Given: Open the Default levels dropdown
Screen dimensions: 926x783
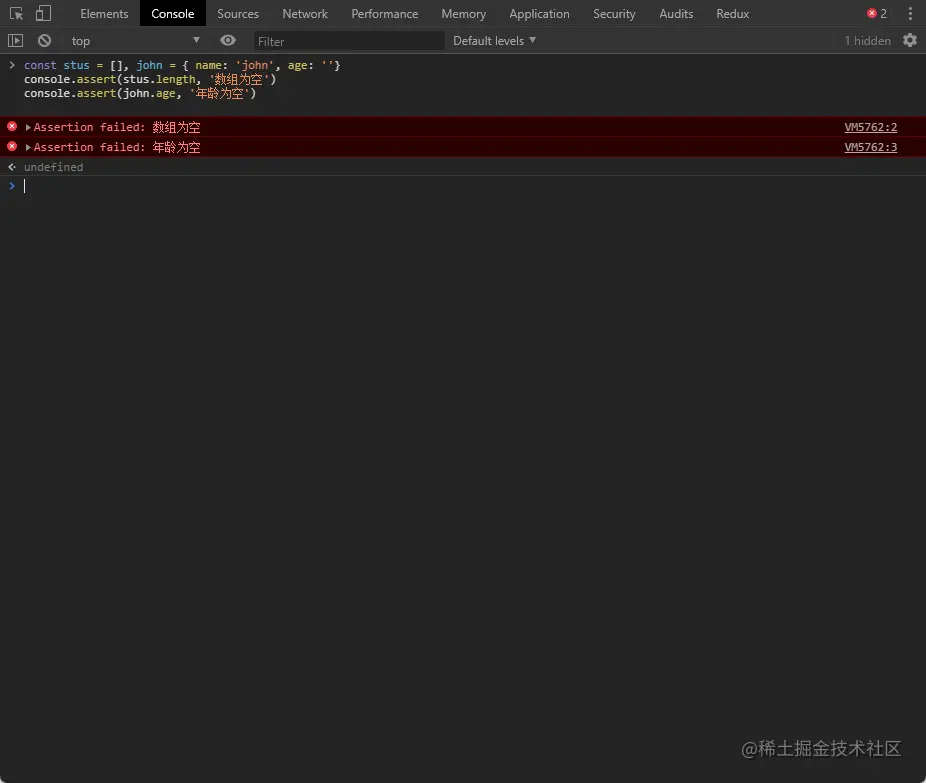Looking at the screenshot, I should click(x=494, y=41).
